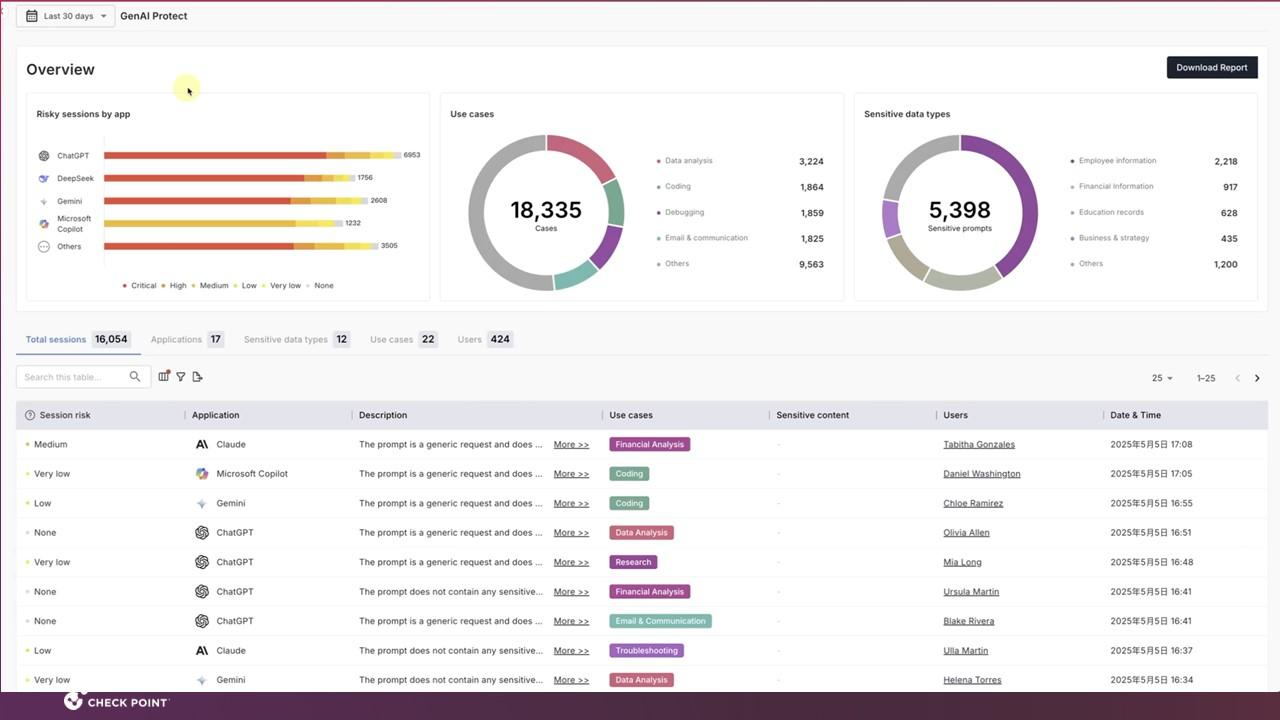The image size is (1280, 720).
Task: Click Claude icon in Ulla Martin row
Action: click(202, 650)
